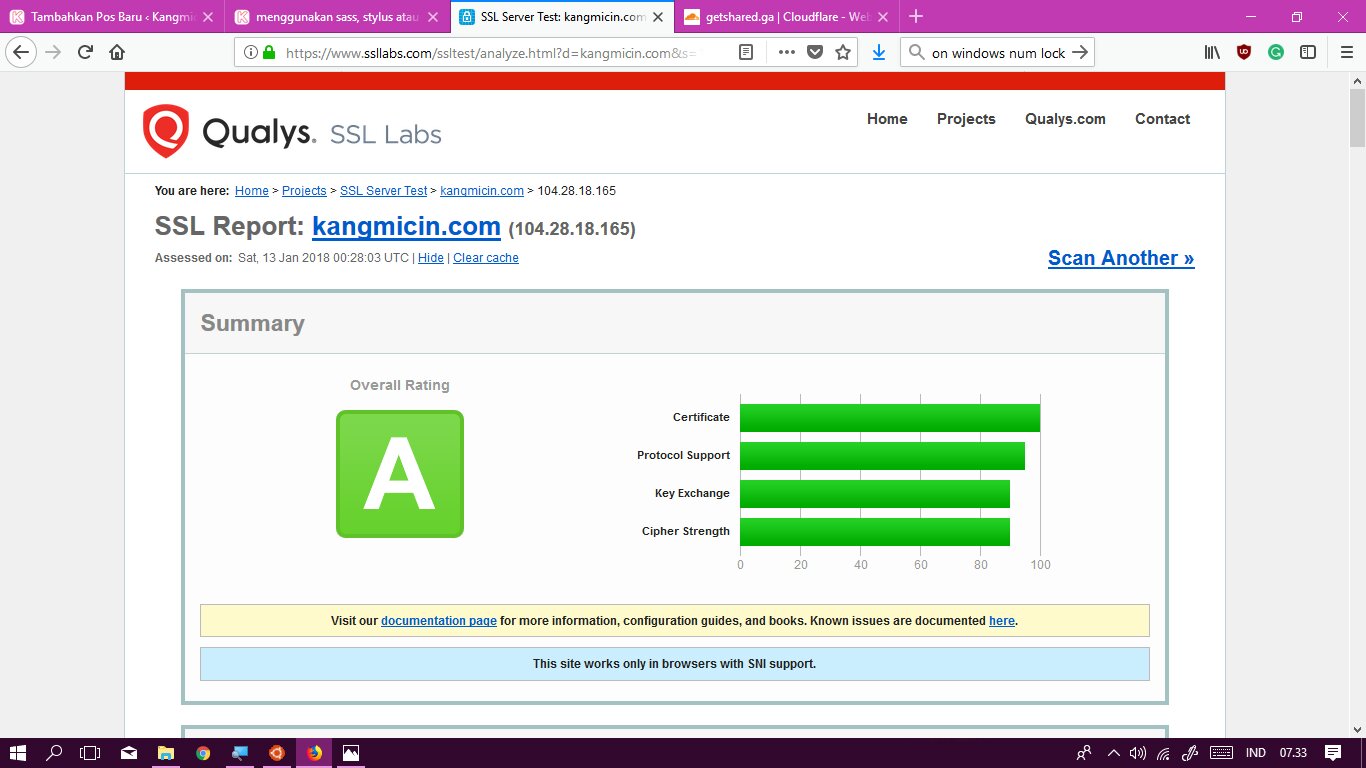The width and height of the screenshot is (1366, 768).
Task: Go back using the browser back arrow
Action: click(21, 53)
